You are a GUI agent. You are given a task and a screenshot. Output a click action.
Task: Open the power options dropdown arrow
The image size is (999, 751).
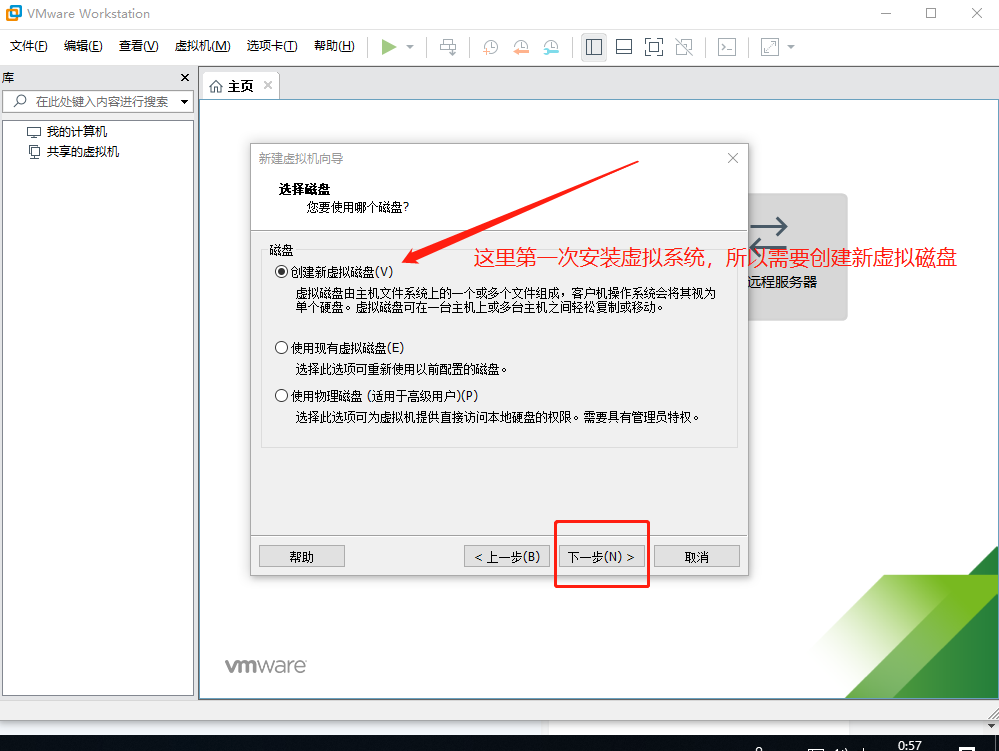tap(410, 46)
